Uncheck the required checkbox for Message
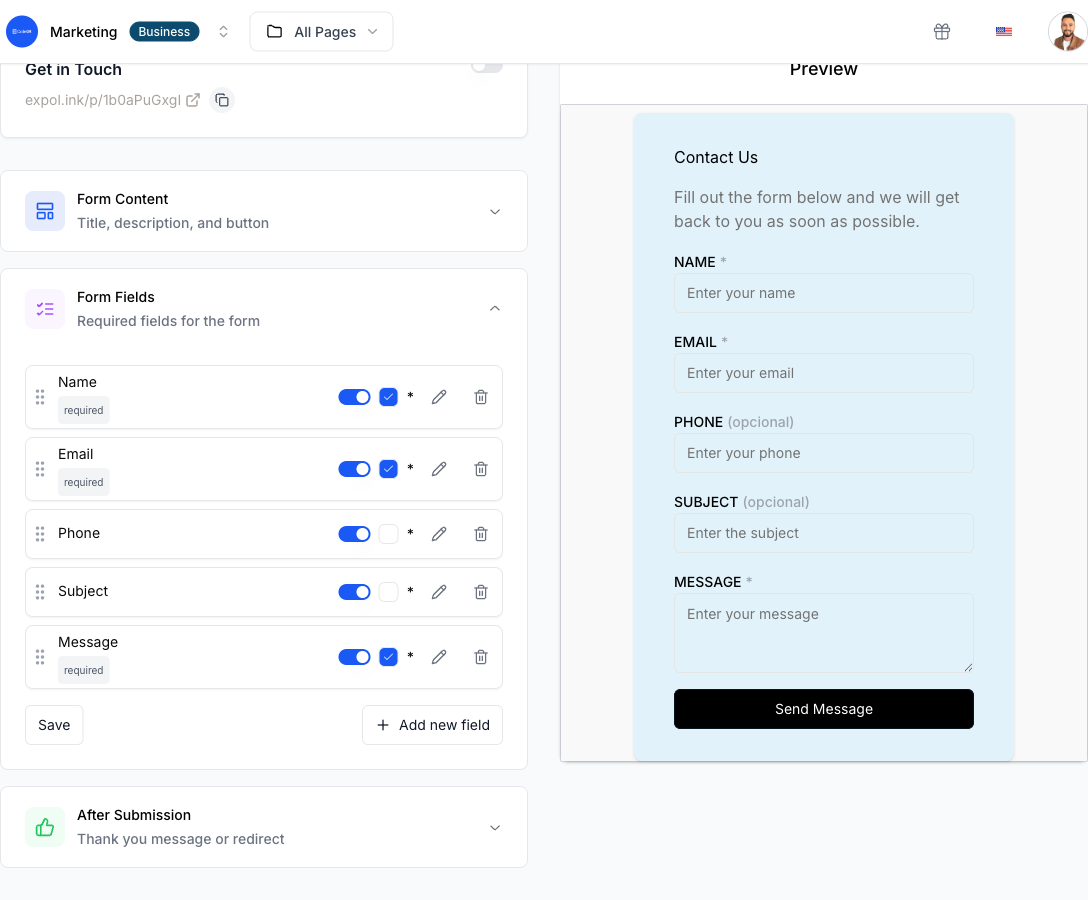Screen dimensions: 1088x900 coord(389,657)
